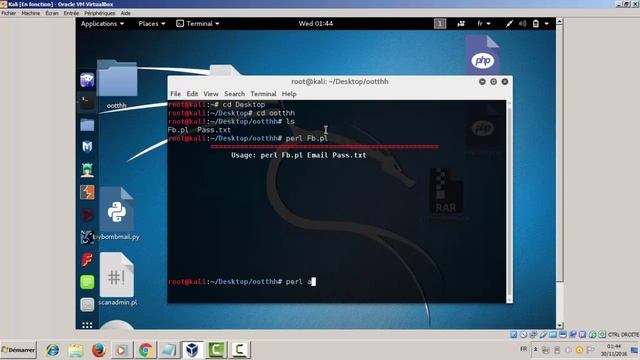Click the pen icon in the top bar
The height and width of the screenshot is (360, 640).
coord(509,24)
